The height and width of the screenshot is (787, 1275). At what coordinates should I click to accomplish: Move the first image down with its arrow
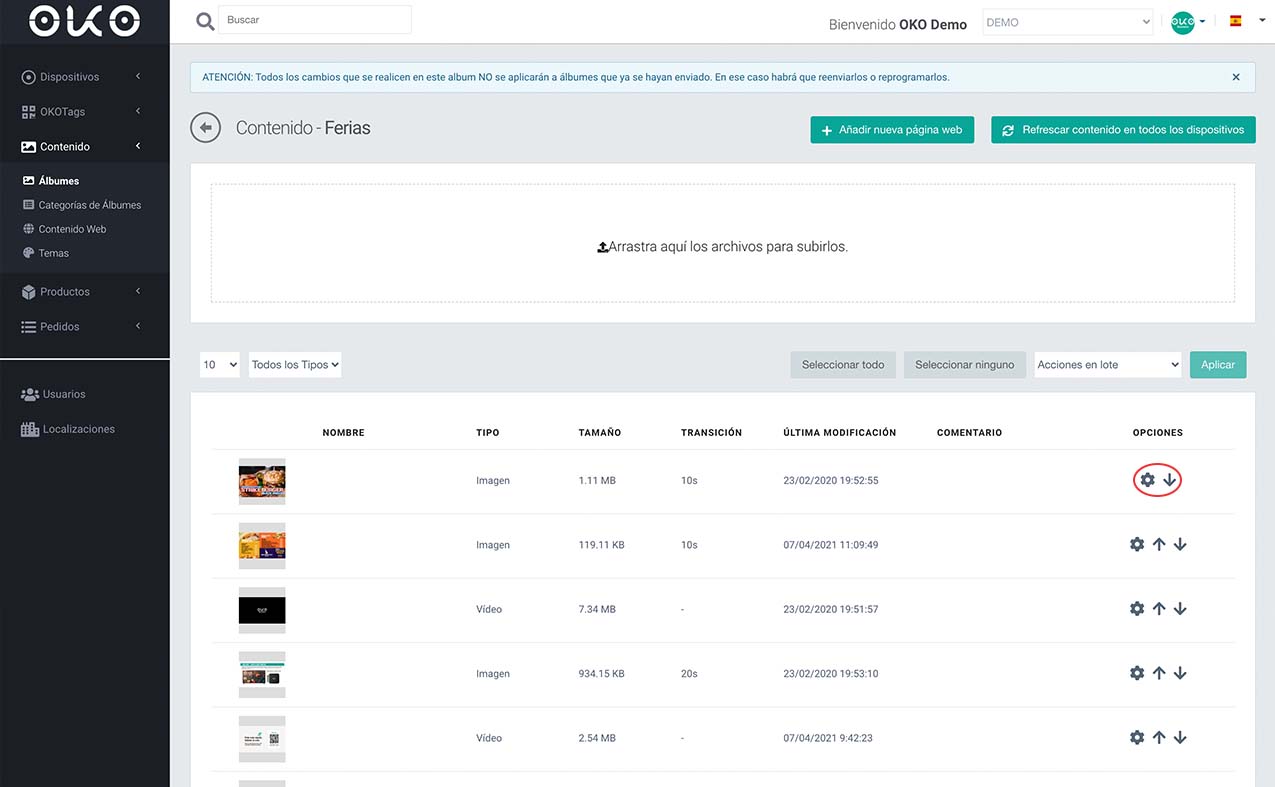pyautogui.click(x=1169, y=480)
